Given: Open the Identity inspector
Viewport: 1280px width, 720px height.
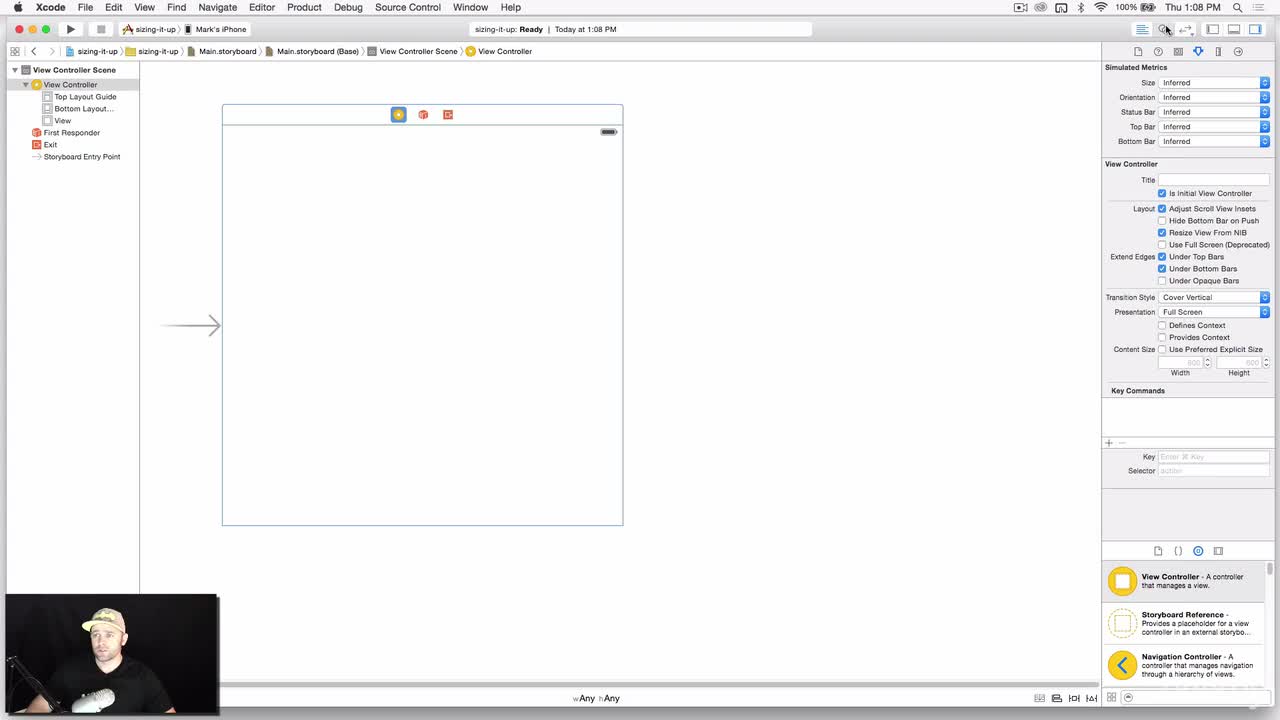Looking at the screenshot, I should (1178, 51).
